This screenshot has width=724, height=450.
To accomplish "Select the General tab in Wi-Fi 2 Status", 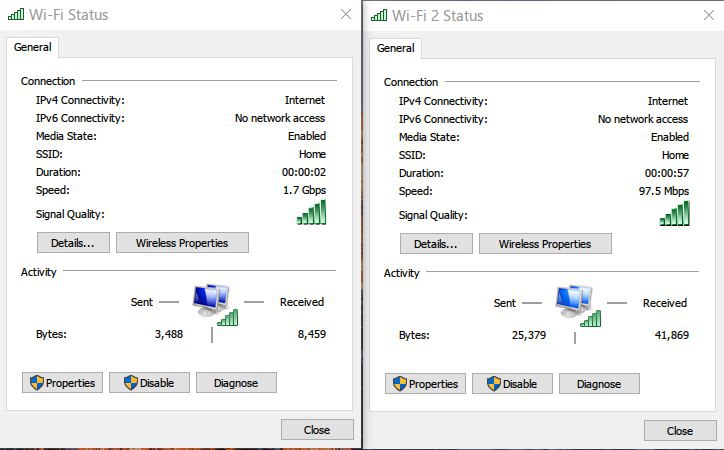I will point(396,48).
